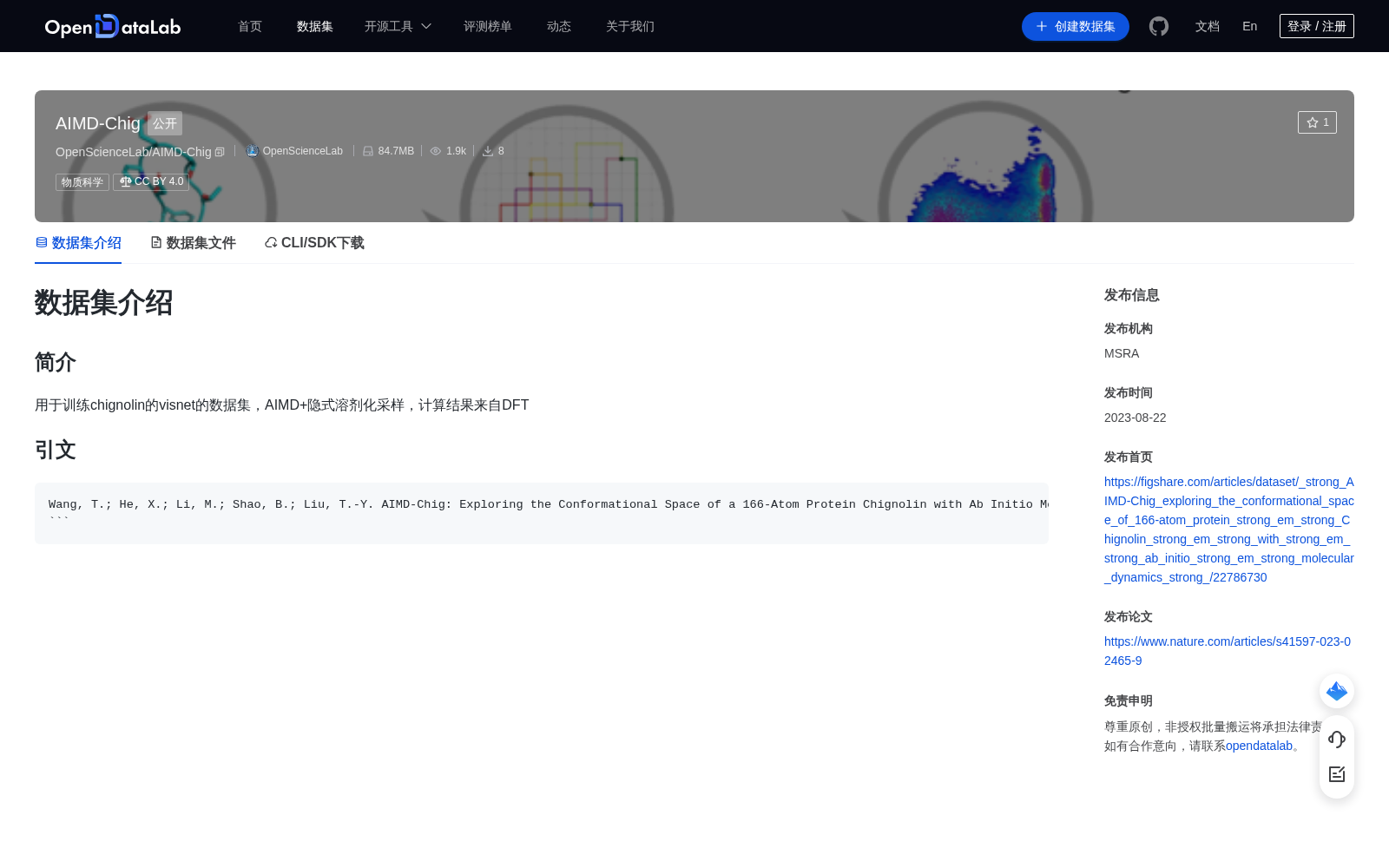Switch to the 数据集文件 tab
Viewport: 1389px width, 868px height.
193,243
